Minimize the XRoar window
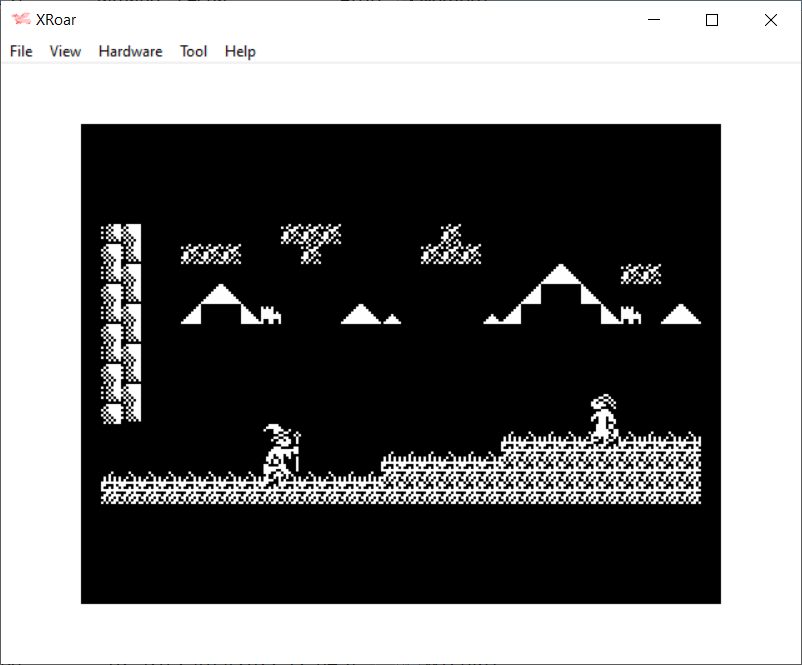Viewport: 802px width, 665px height. (654, 20)
